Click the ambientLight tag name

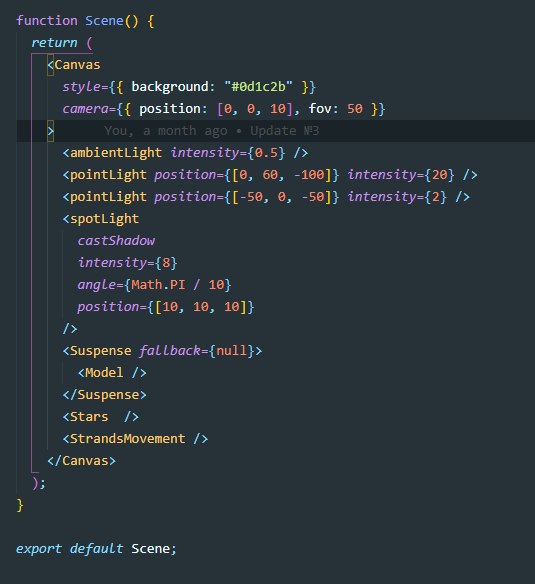[x=116, y=153]
